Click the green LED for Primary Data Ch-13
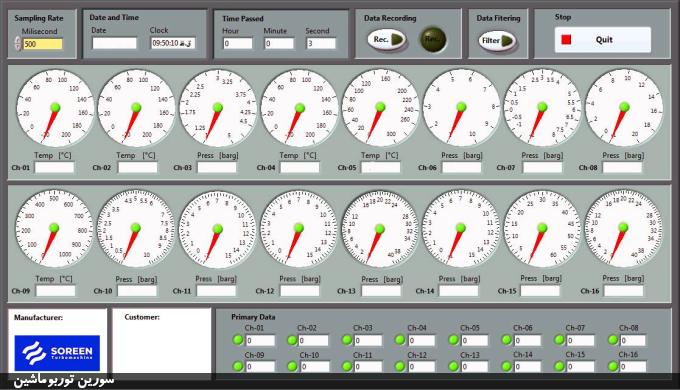This screenshot has width=680, height=390. point(454,367)
